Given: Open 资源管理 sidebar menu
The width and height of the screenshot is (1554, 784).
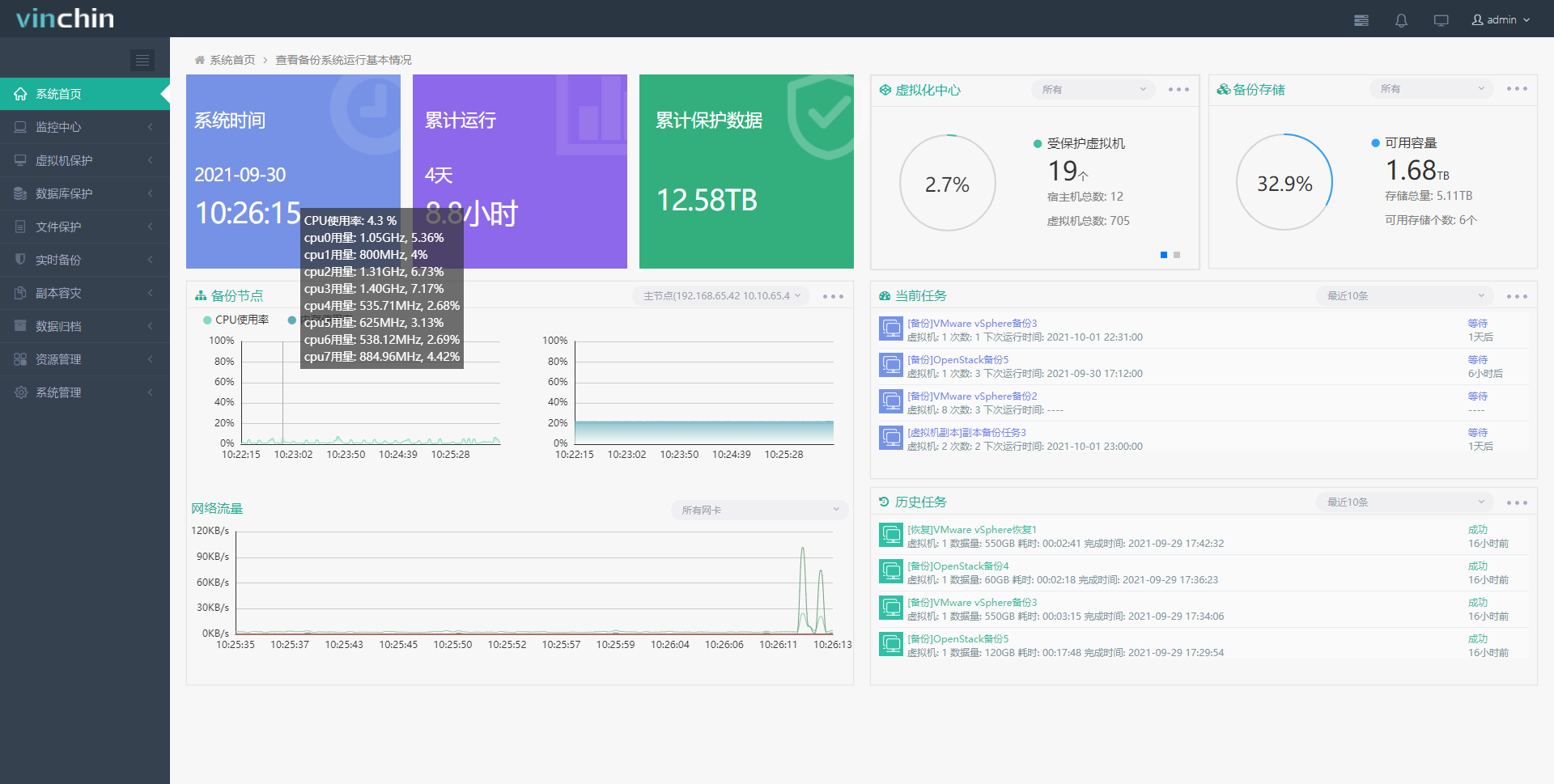Looking at the screenshot, I should tap(85, 359).
